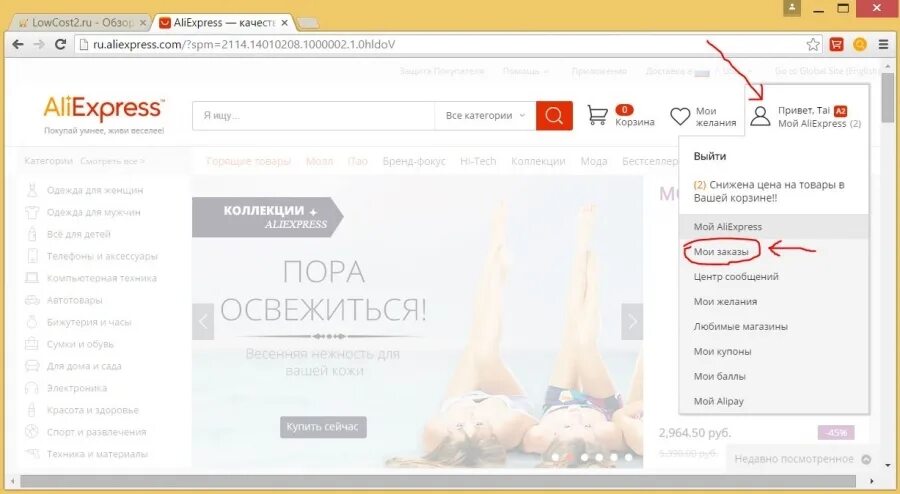Image resolution: width=900 pixels, height=494 pixels.
Task: Bookmark this page with the star icon
Action: 813,44
